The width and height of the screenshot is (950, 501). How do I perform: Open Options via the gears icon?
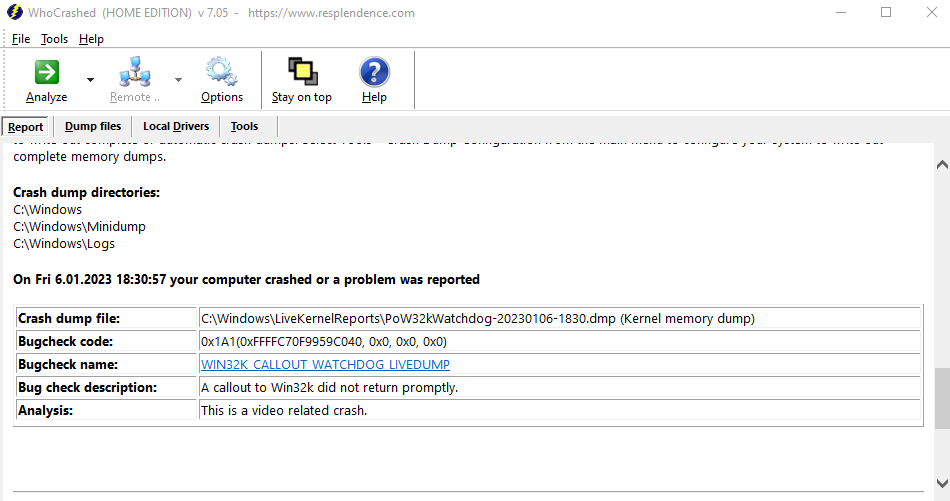[221, 72]
